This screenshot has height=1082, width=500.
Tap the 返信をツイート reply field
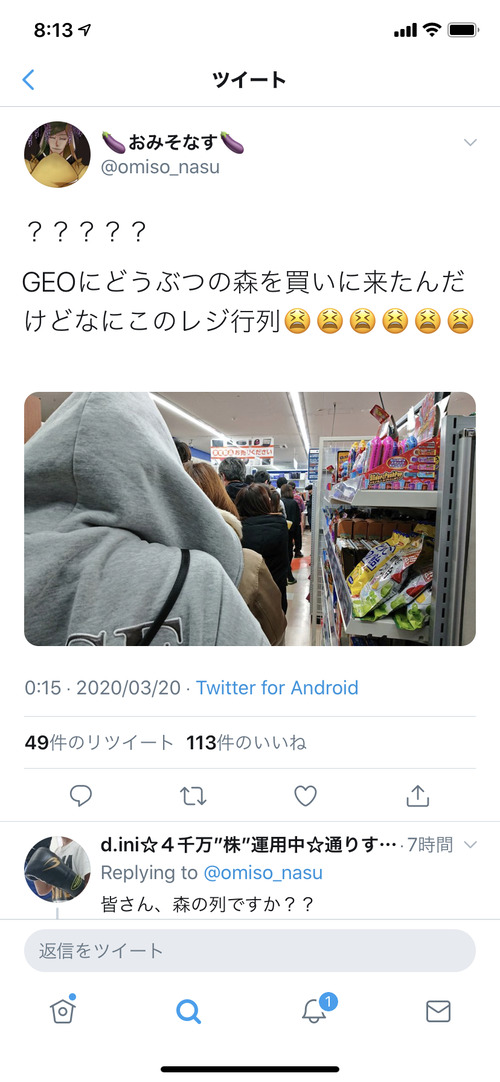coord(250,950)
